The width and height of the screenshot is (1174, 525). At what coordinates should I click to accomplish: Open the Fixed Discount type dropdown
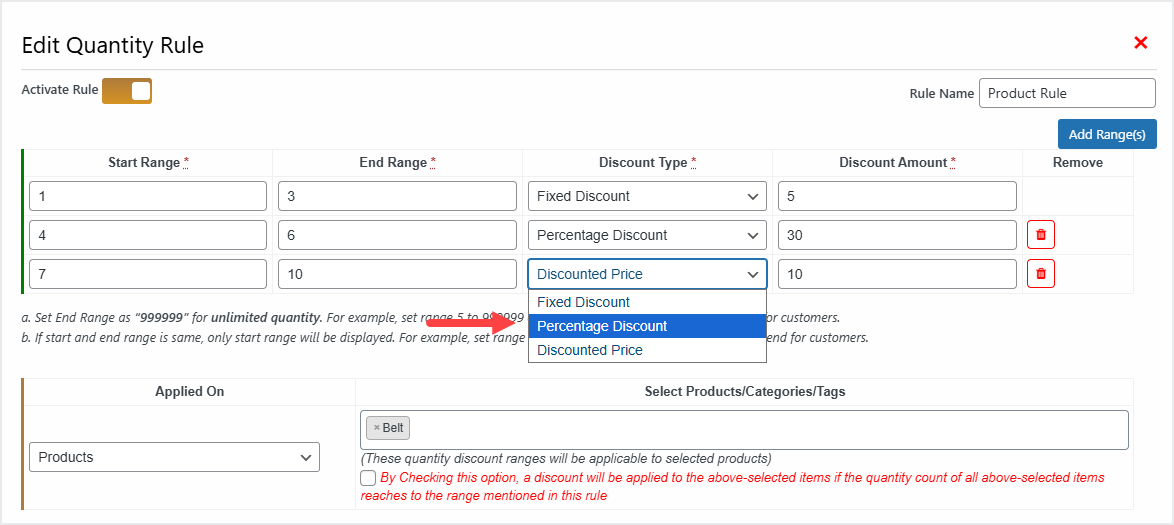[647, 196]
